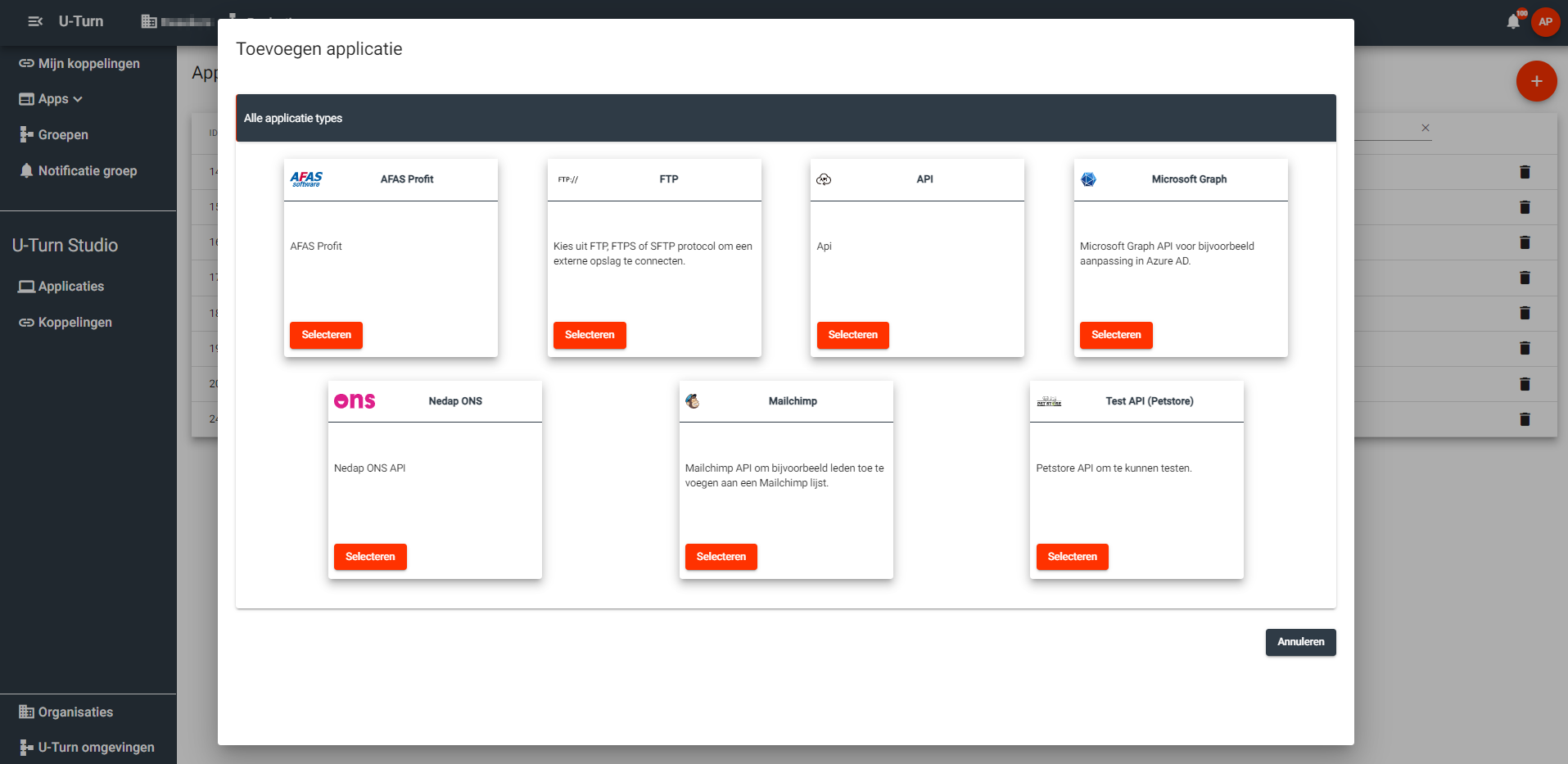Select the AFAS Profit application
Viewport: 1568px width, 764px height.
coord(326,335)
